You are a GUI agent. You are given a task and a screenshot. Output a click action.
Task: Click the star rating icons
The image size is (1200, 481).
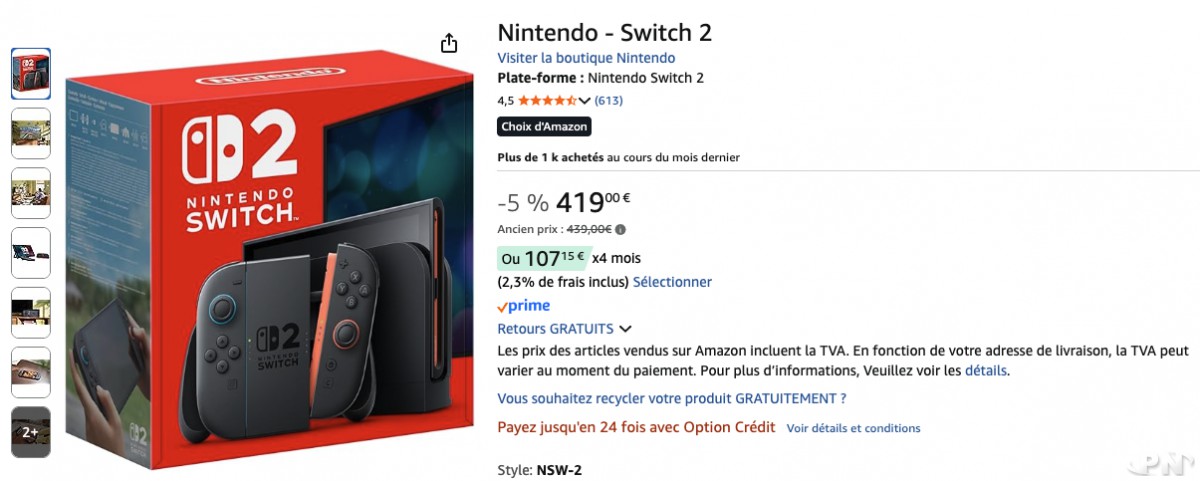(547, 100)
